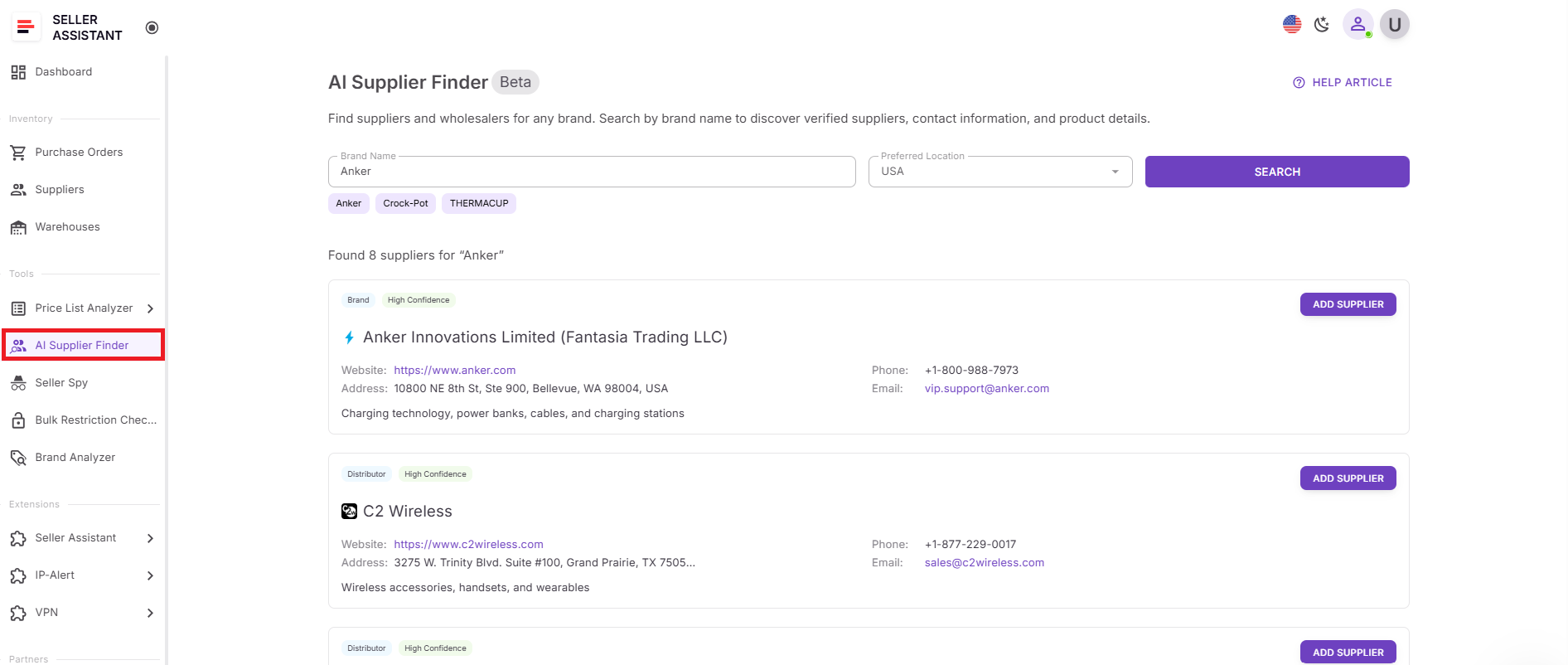1568x665 pixels.
Task: Click the IP-Alert puzzle icon
Action: (18, 575)
